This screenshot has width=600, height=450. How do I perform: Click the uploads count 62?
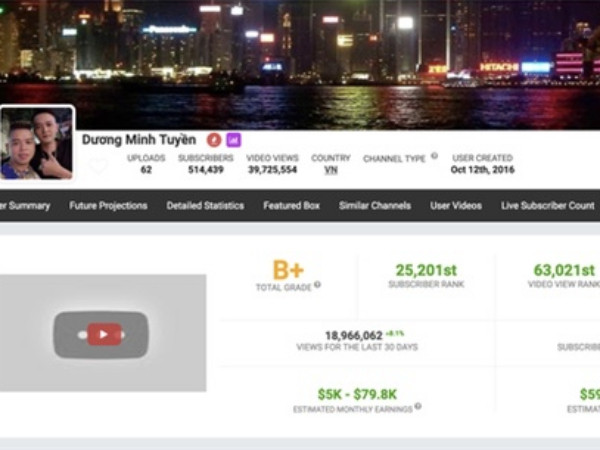pyautogui.click(x=146, y=170)
